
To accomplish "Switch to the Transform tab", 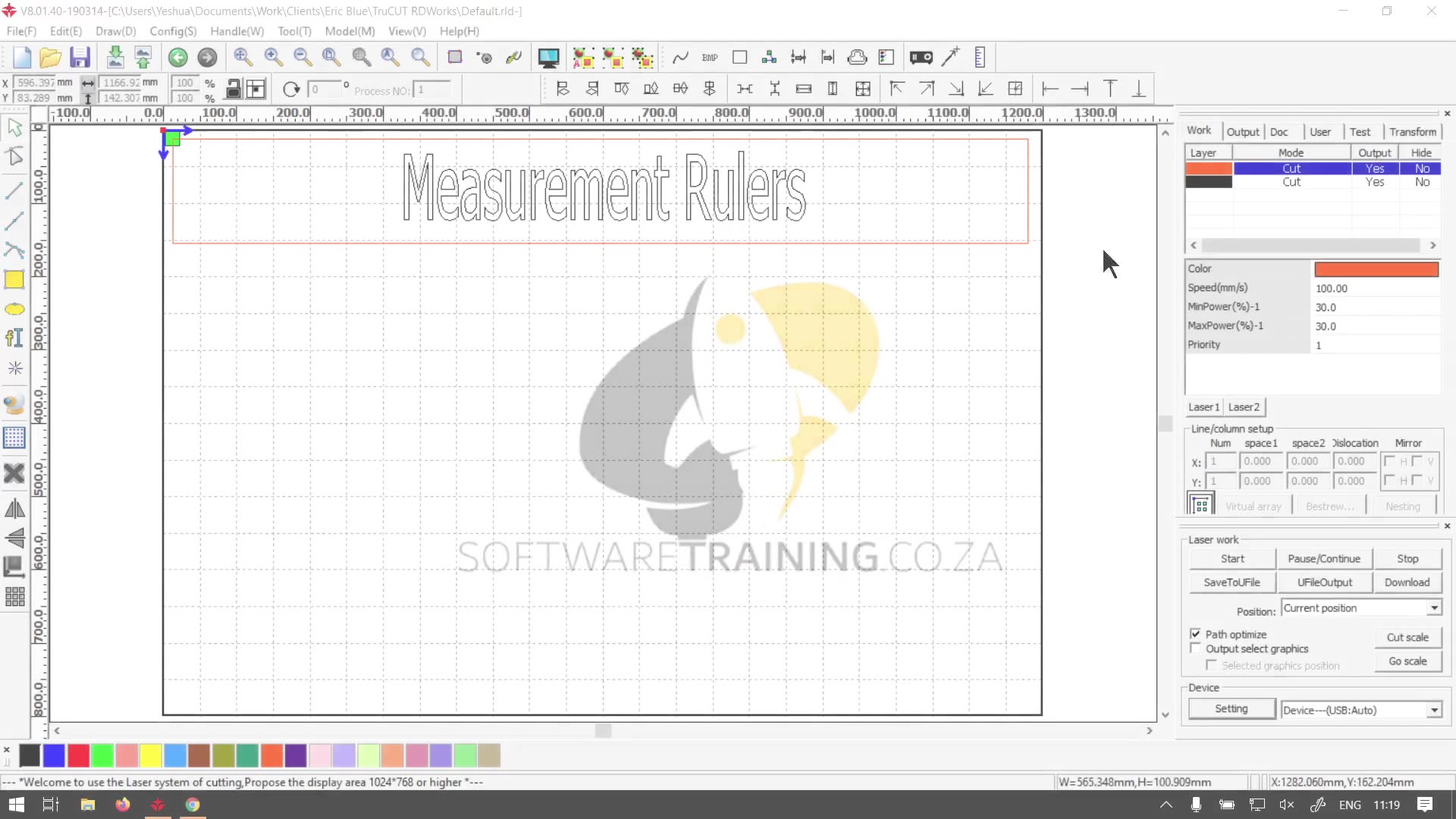I will coord(1412,131).
